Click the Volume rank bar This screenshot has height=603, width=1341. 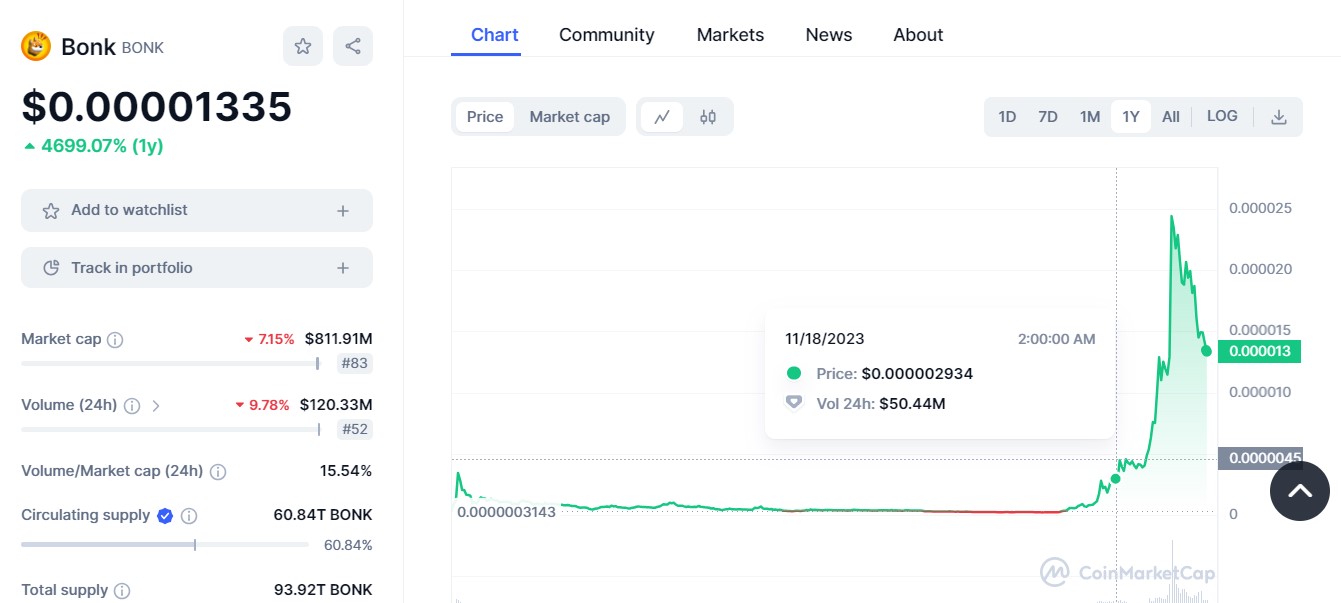(171, 429)
